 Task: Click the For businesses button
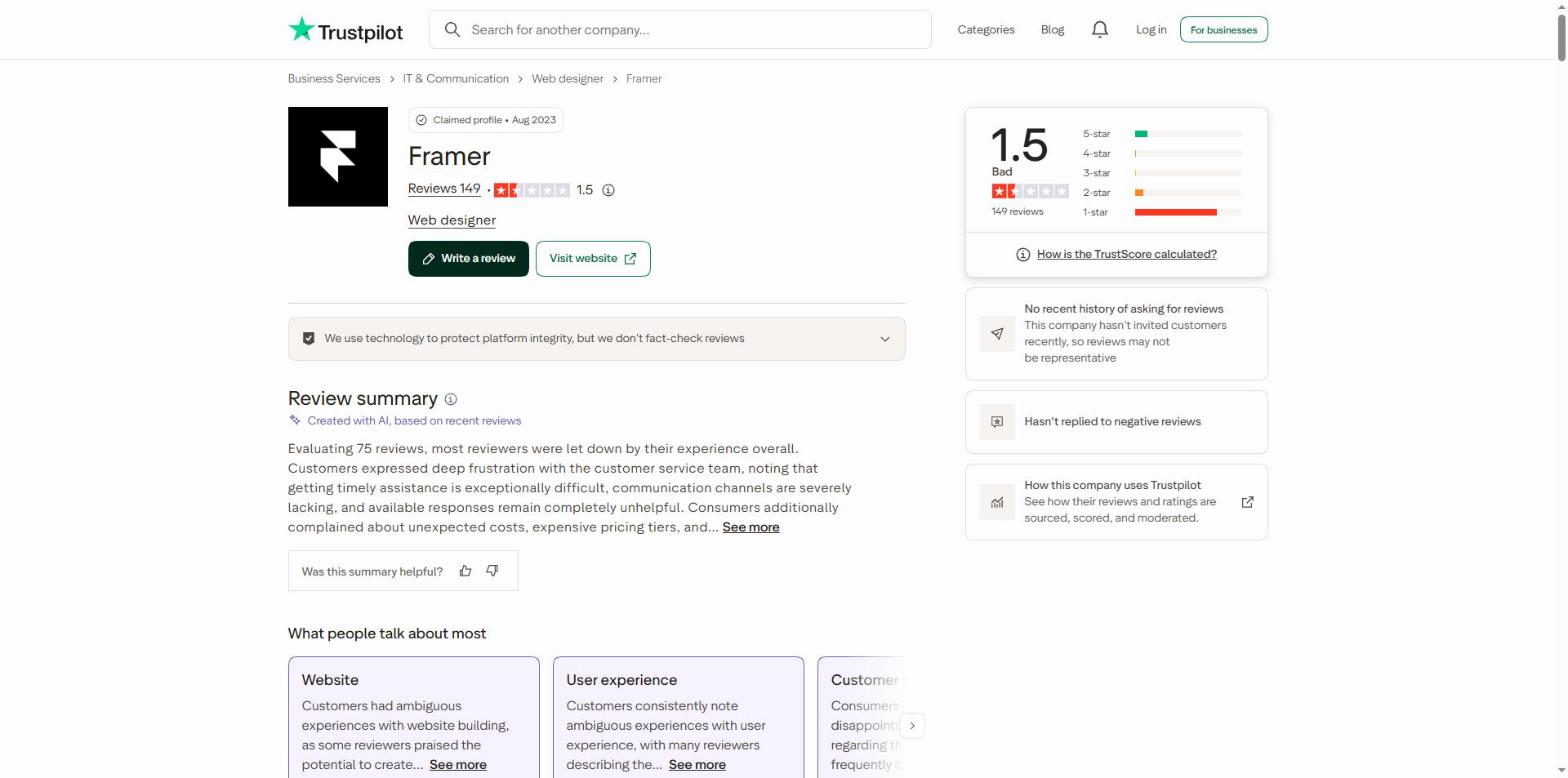(1224, 30)
